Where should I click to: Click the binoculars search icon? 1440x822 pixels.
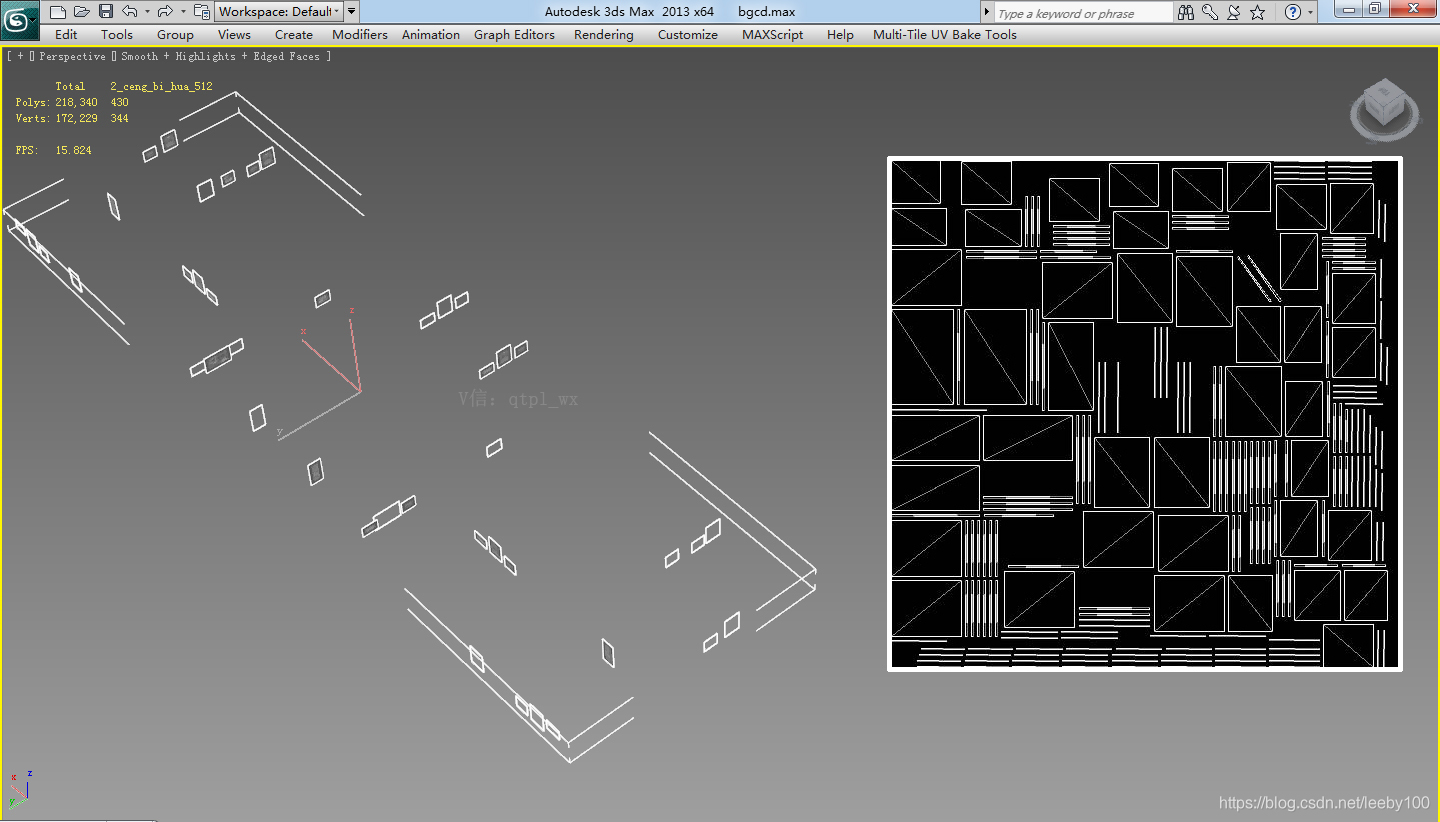[1186, 12]
